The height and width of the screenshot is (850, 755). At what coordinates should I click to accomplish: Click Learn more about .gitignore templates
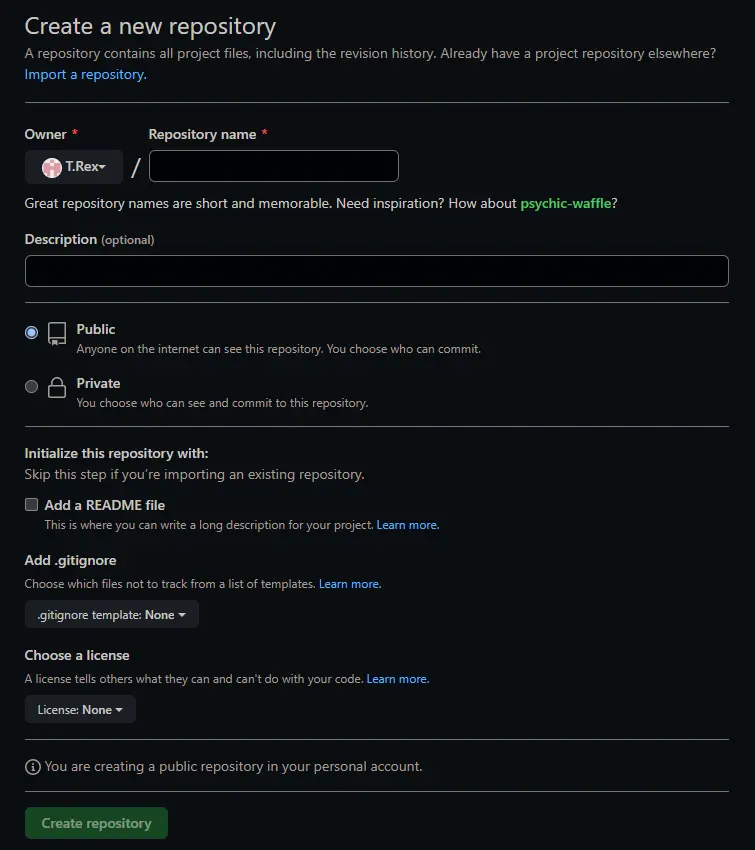(x=349, y=584)
